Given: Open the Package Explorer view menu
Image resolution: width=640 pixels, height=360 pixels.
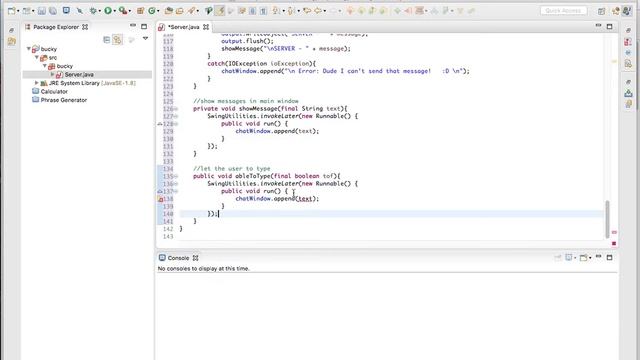Looking at the screenshot, I should (145, 38).
